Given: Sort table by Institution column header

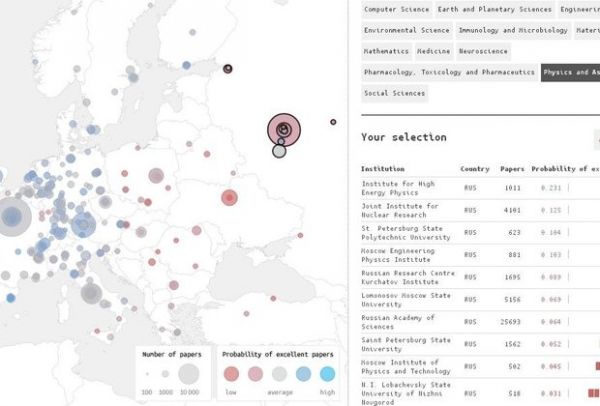Looking at the screenshot, I should [x=383, y=169].
